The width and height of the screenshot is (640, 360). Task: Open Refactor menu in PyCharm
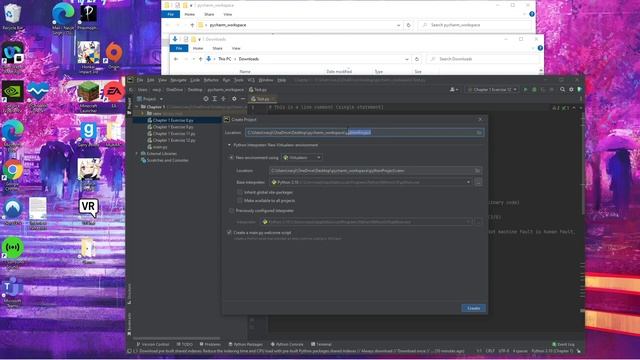click(211, 80)
